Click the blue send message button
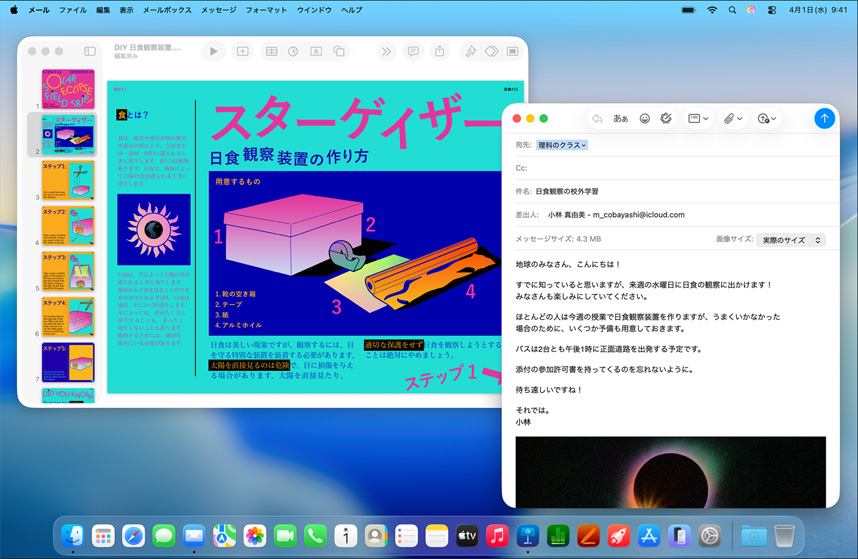858x559 pixels. click(824, 118)
